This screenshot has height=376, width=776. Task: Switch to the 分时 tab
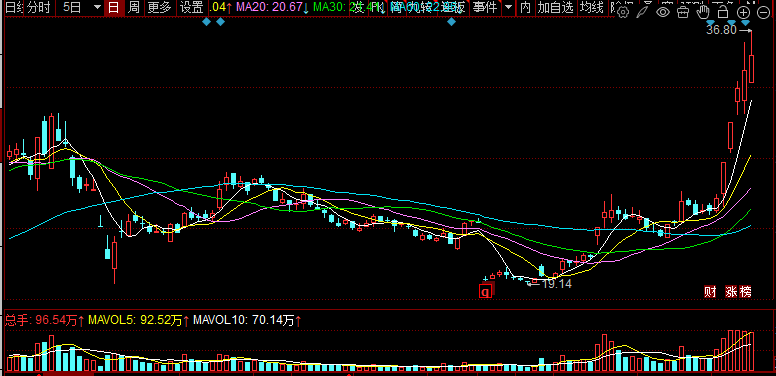coord(39,7)
